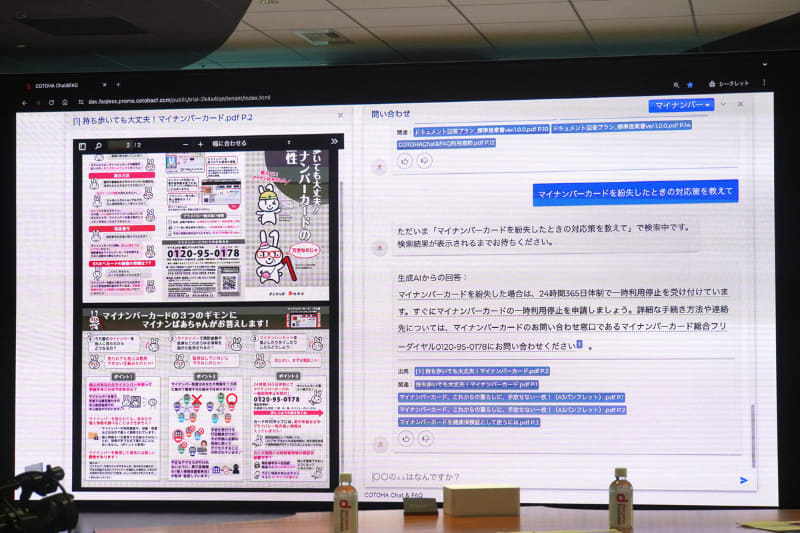The image size is (800, 533).
Task: Click the browser zoom magnifier icon
Action: pos(676,85)
